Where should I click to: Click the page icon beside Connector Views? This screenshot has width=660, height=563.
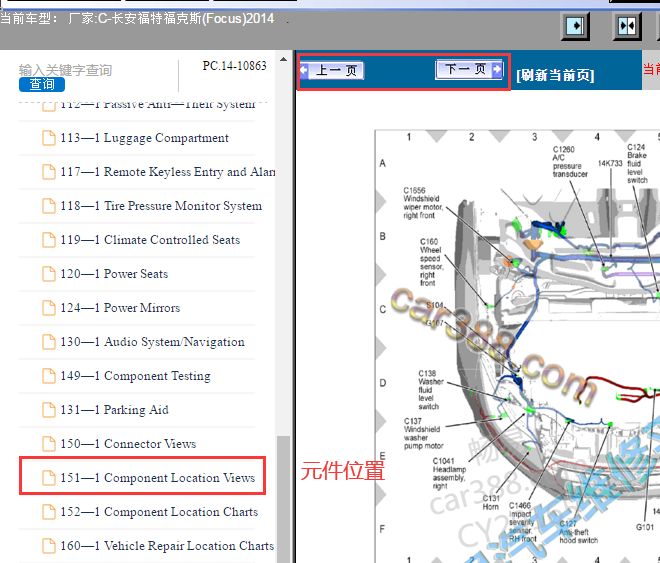[49, 444]
